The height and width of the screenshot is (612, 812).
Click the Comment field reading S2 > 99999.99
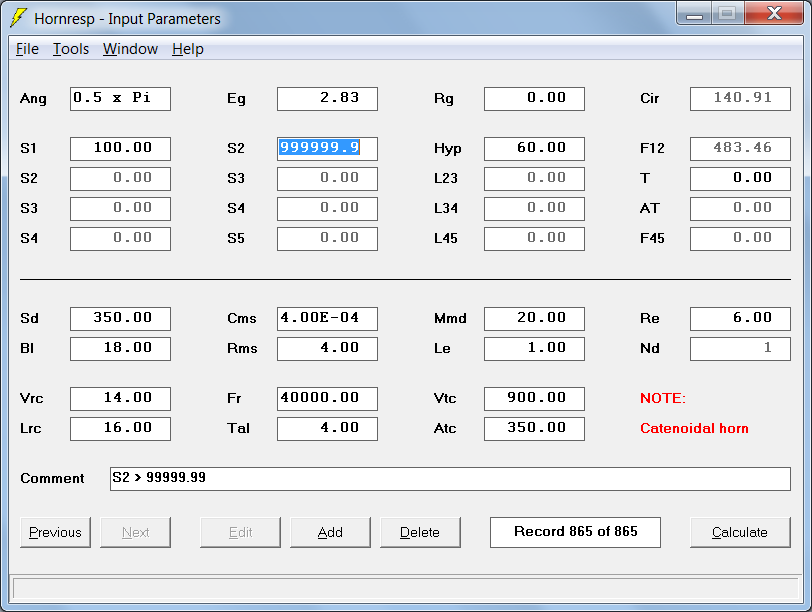pyautogui.click(x=450, y=478)
